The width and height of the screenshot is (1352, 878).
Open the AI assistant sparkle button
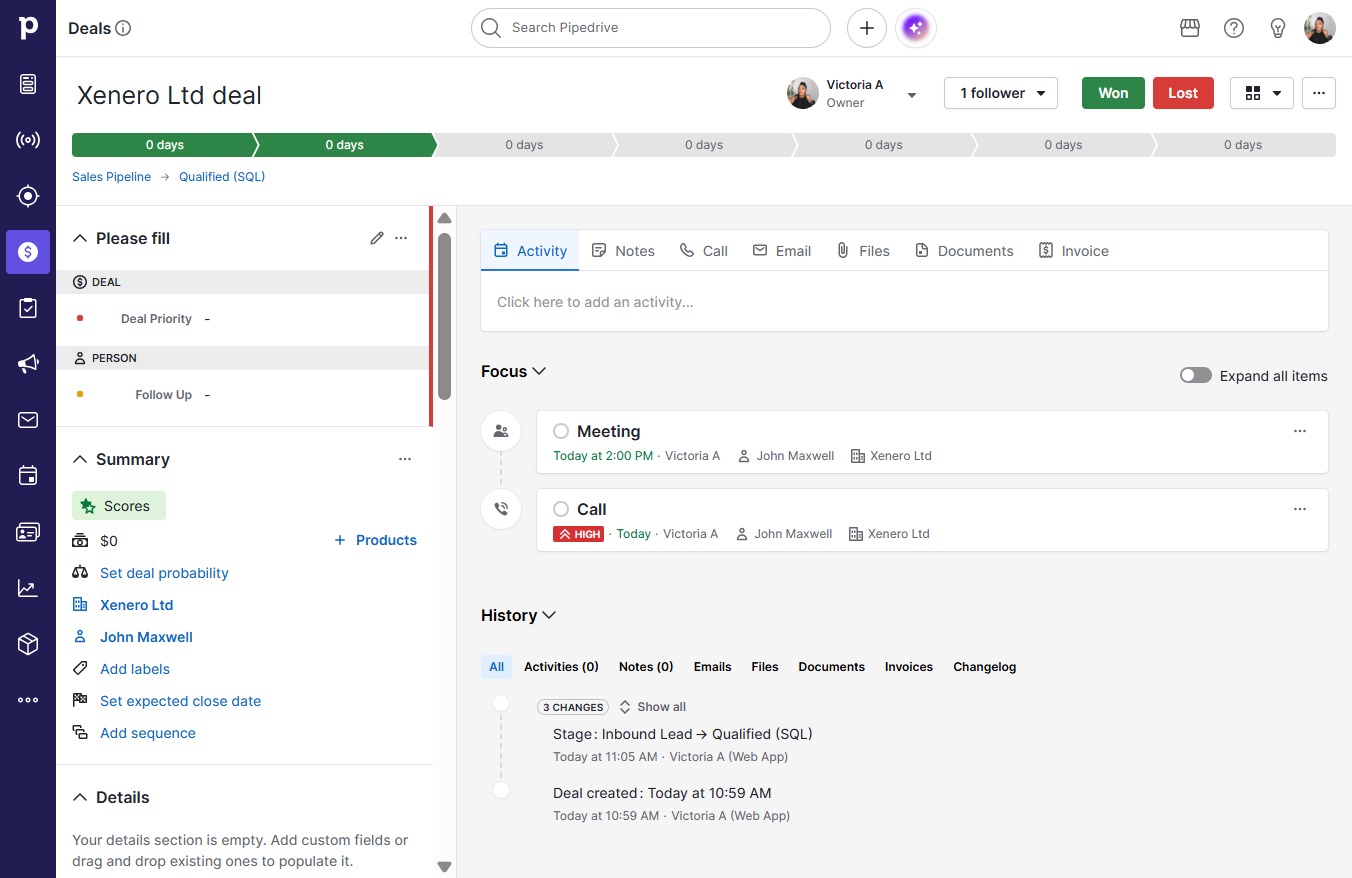pyautogui.click(x=916, y=28)
